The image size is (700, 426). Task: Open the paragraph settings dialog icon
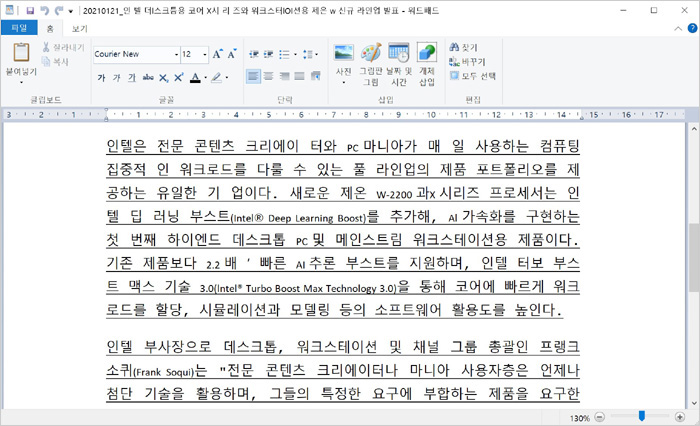point(316,76)
